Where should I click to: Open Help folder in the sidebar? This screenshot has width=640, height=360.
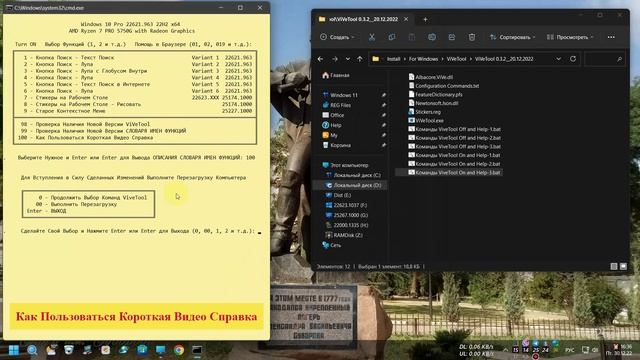[336, 125]
